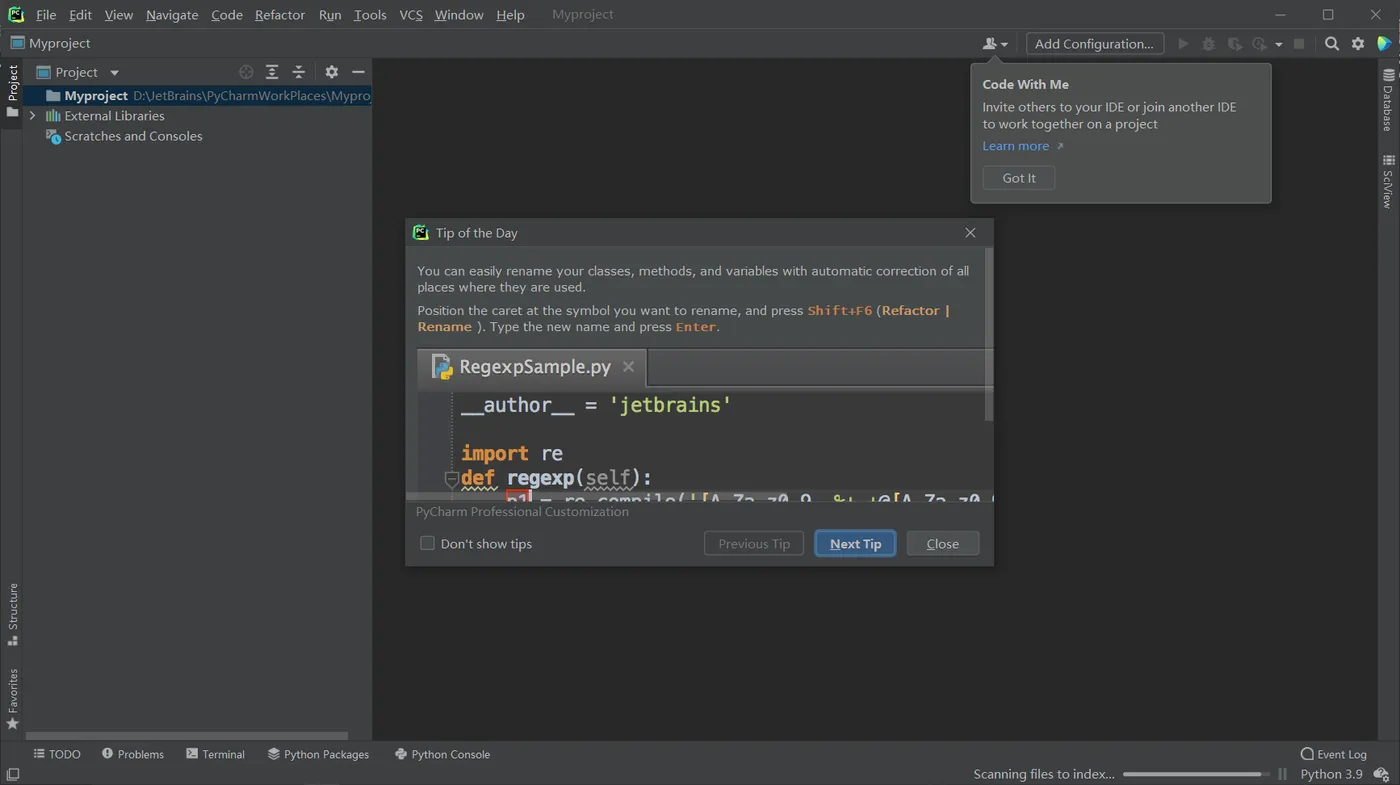
Task: Open the Terminal tool window tab
Action: tap(215, 754)
